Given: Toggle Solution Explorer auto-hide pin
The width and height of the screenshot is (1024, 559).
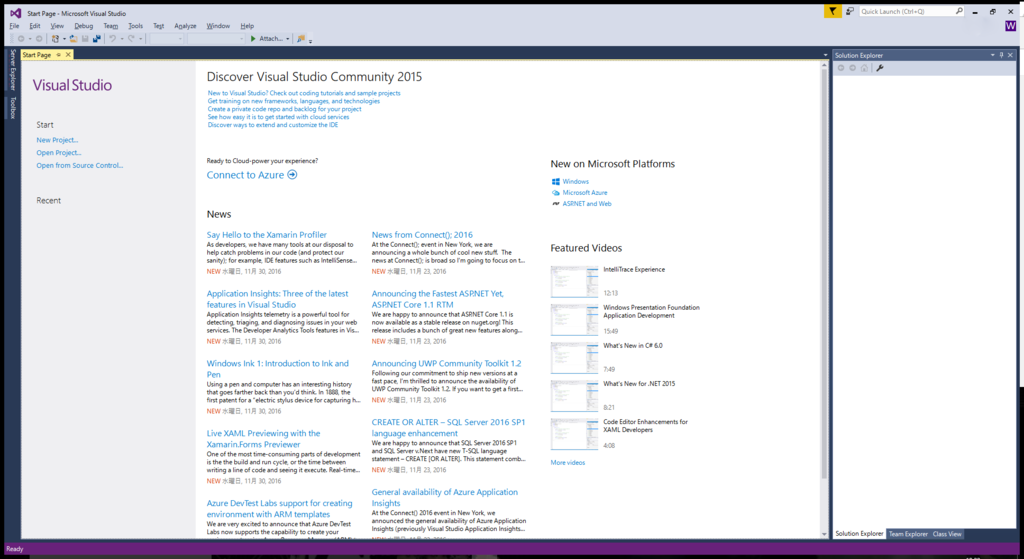Looking at the screenshot, I should pyautogui.click(x=1001, y=56).
